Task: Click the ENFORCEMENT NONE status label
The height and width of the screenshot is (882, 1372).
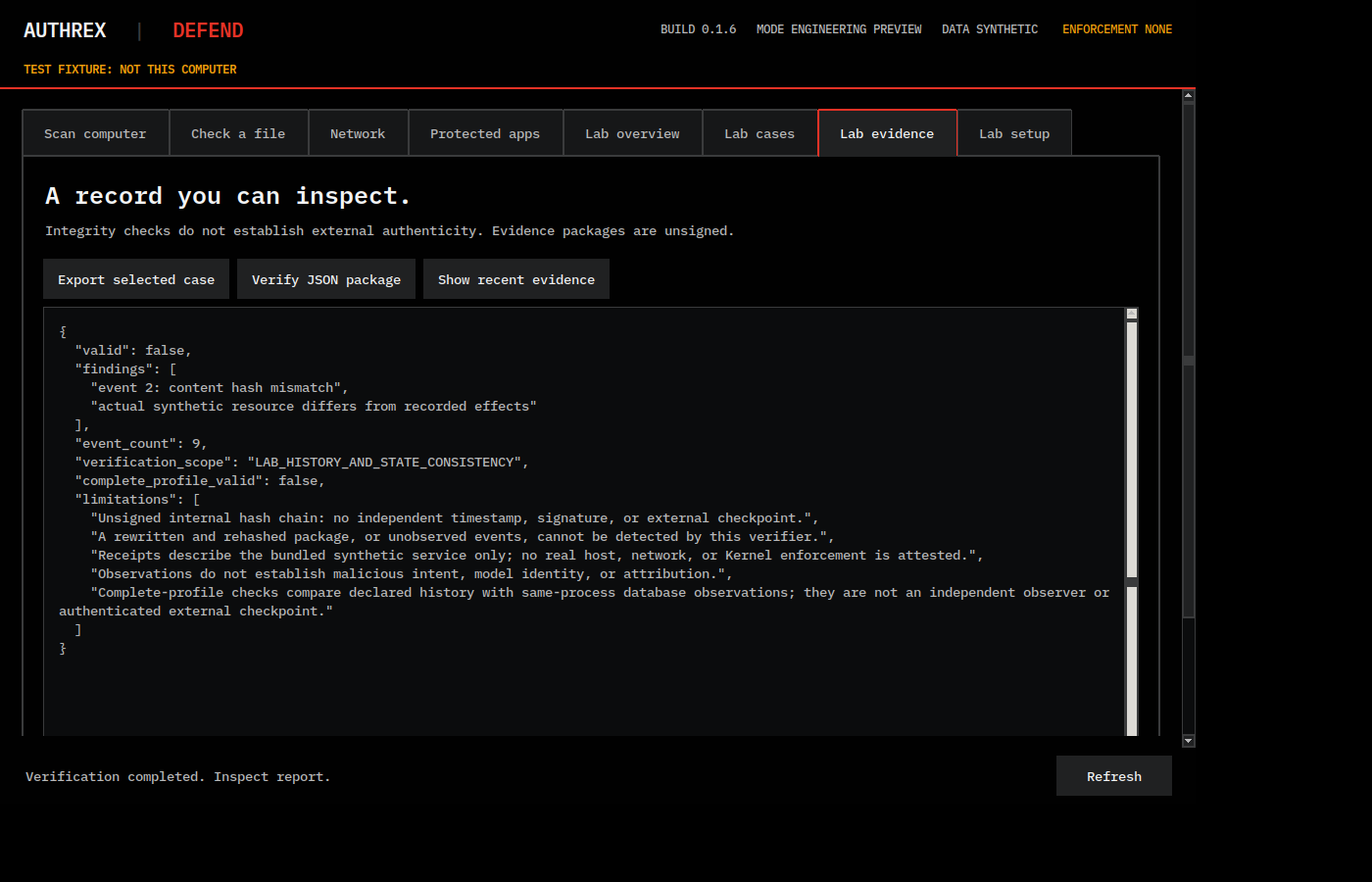Action: click(1117, 29)
